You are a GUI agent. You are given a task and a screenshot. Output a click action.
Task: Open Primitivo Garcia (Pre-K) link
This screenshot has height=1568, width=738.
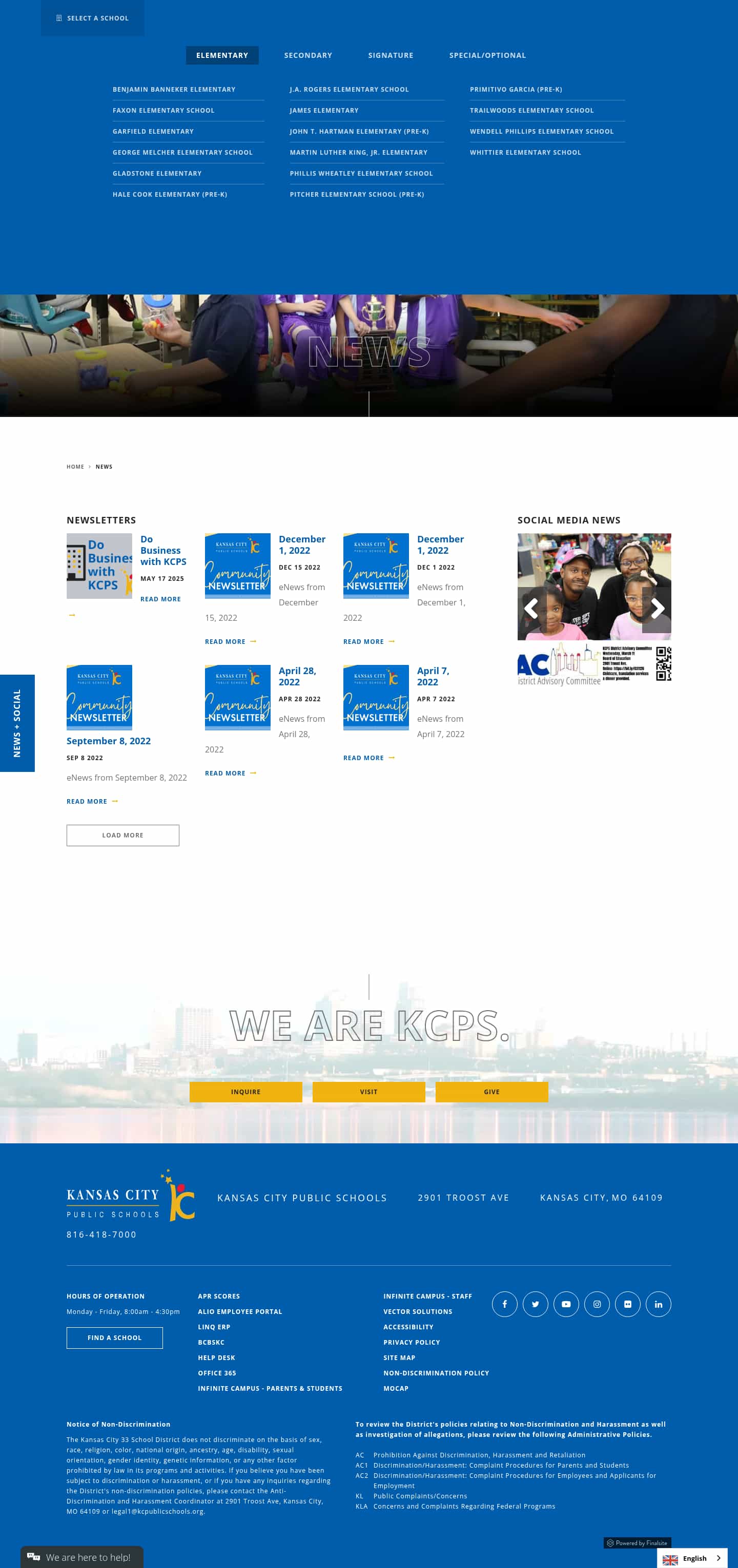[x=516, y=90]
